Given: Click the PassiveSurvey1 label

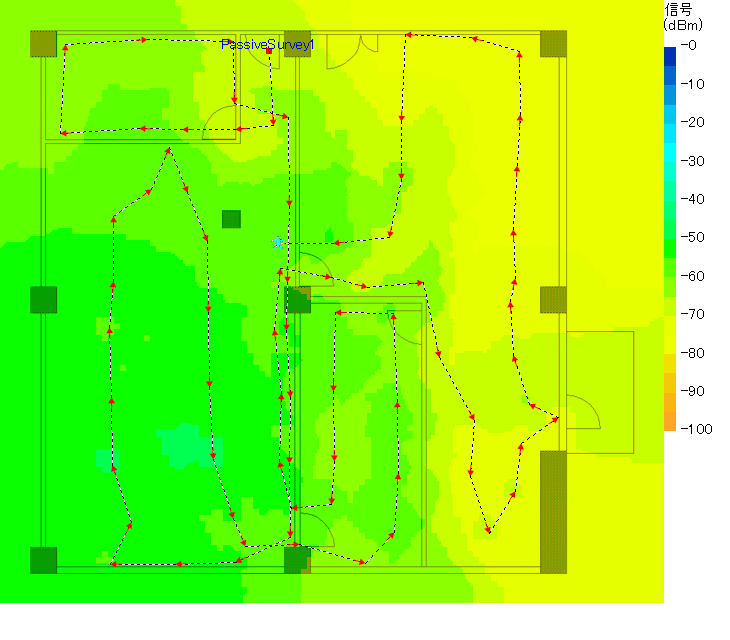Looking at the screenshot, I should pyautogui.click(x=267, y=44).
